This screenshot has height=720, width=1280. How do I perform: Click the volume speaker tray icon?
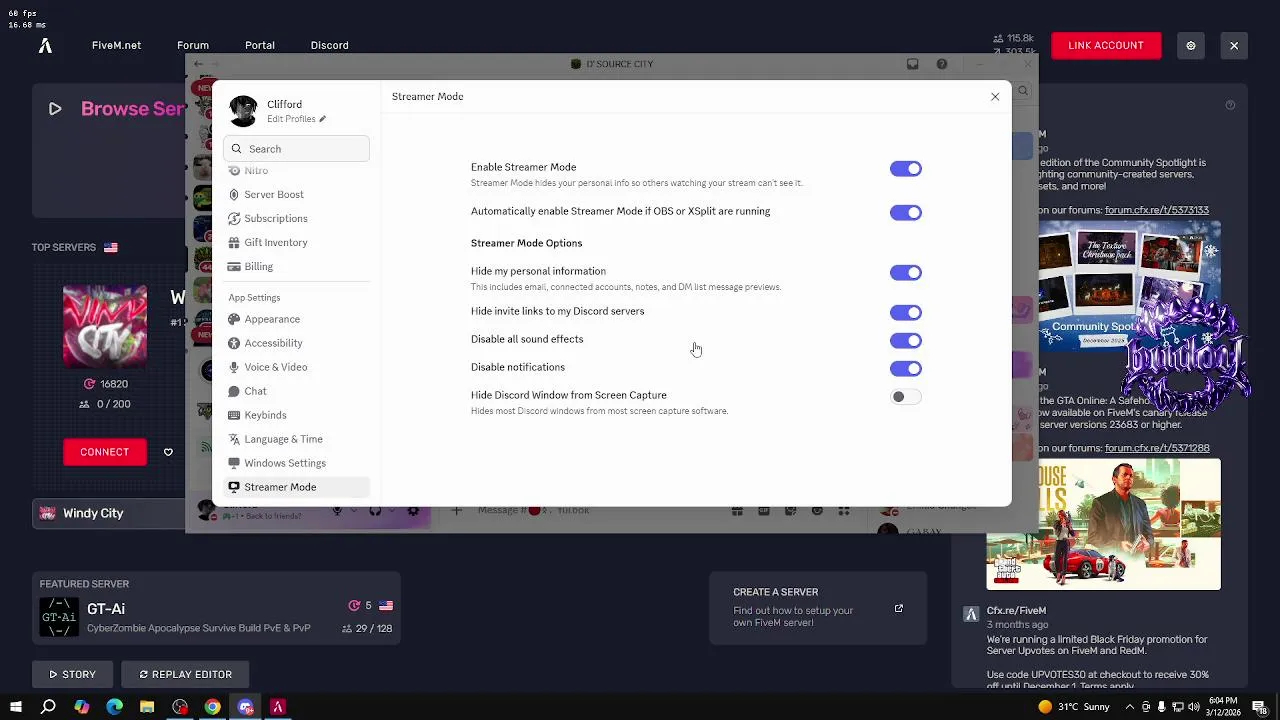coord(1195,707)
